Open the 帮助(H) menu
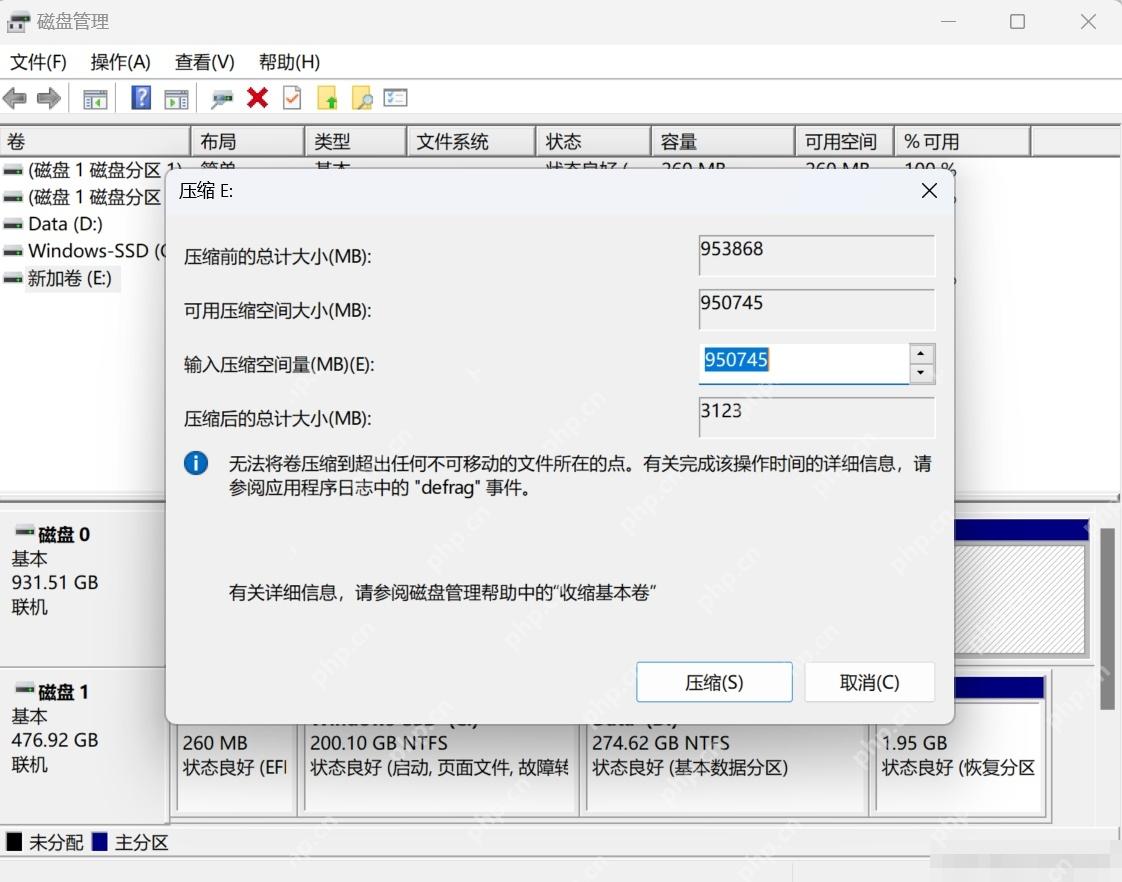This screenshot has height=882, width=1122. coord(289,62)
